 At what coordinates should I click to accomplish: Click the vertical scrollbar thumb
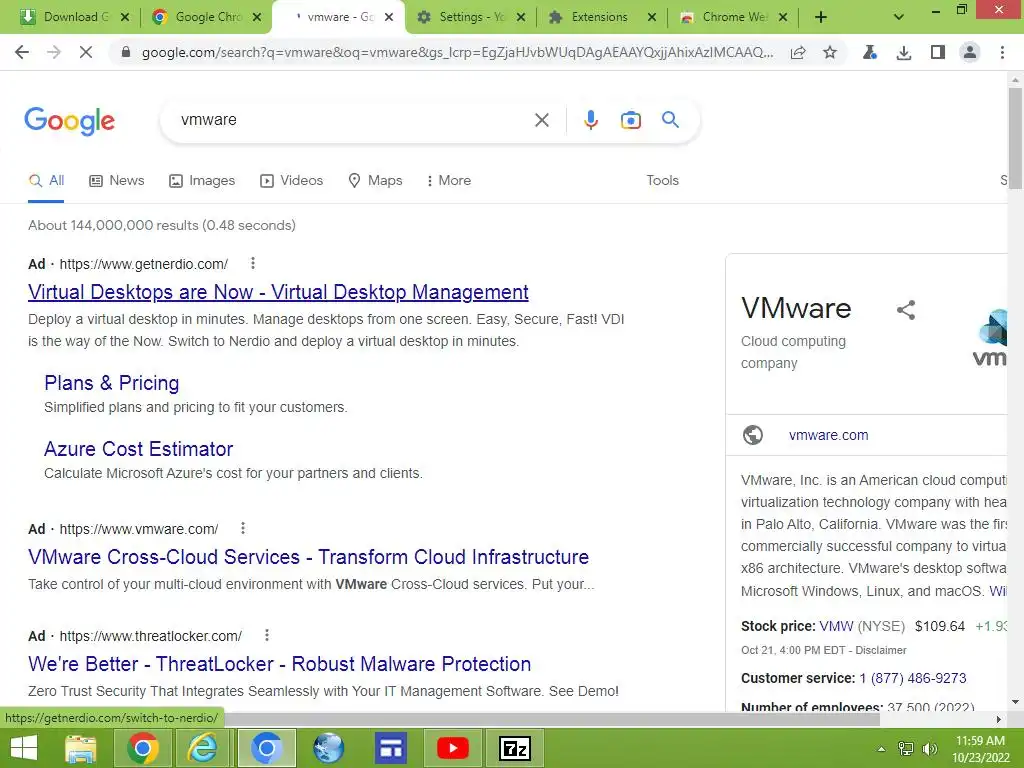click(x=1015, y=137)
